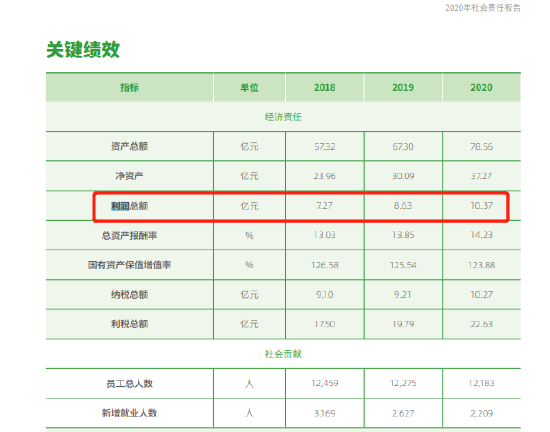
Task: Click the 19.79 value cell
Action: pos(403,324)
